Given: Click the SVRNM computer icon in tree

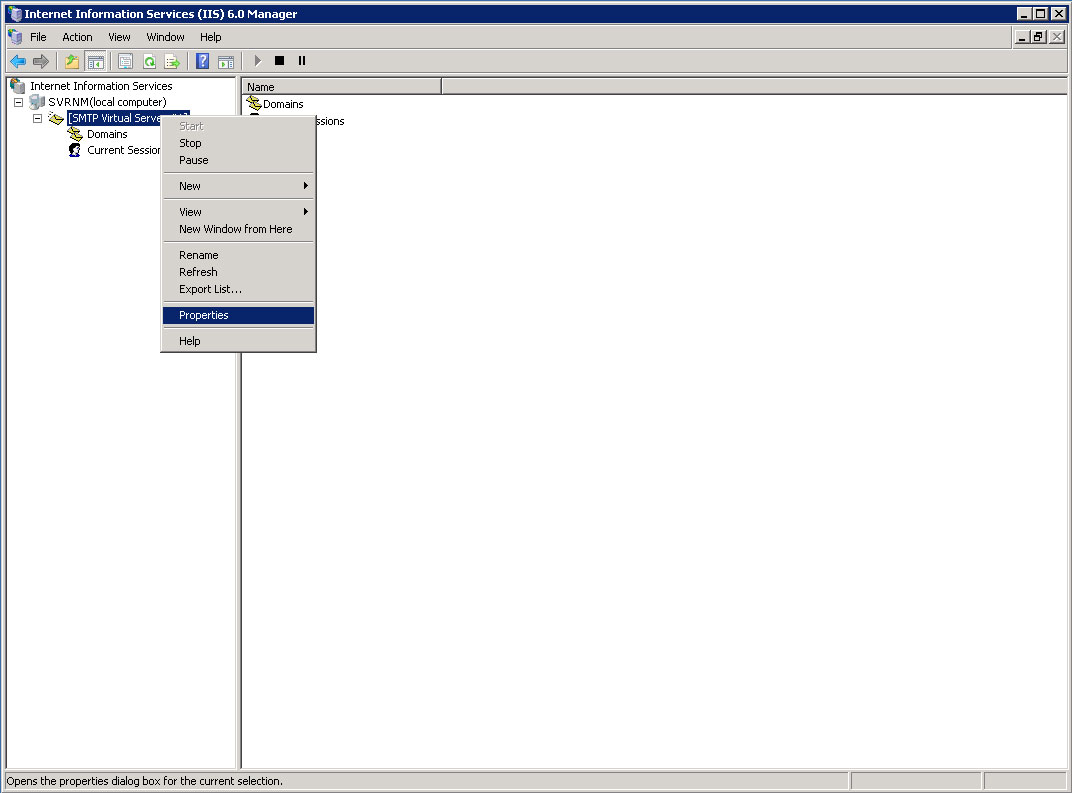Looking at the screenshot, I should [x=37, y=102].
